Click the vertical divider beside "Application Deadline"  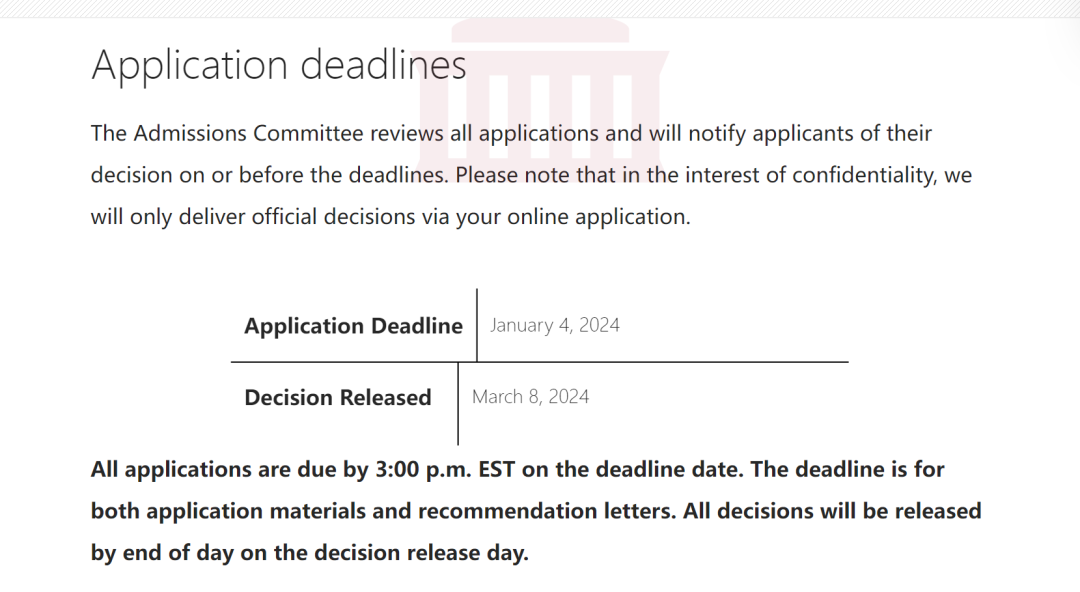point(477,325)
